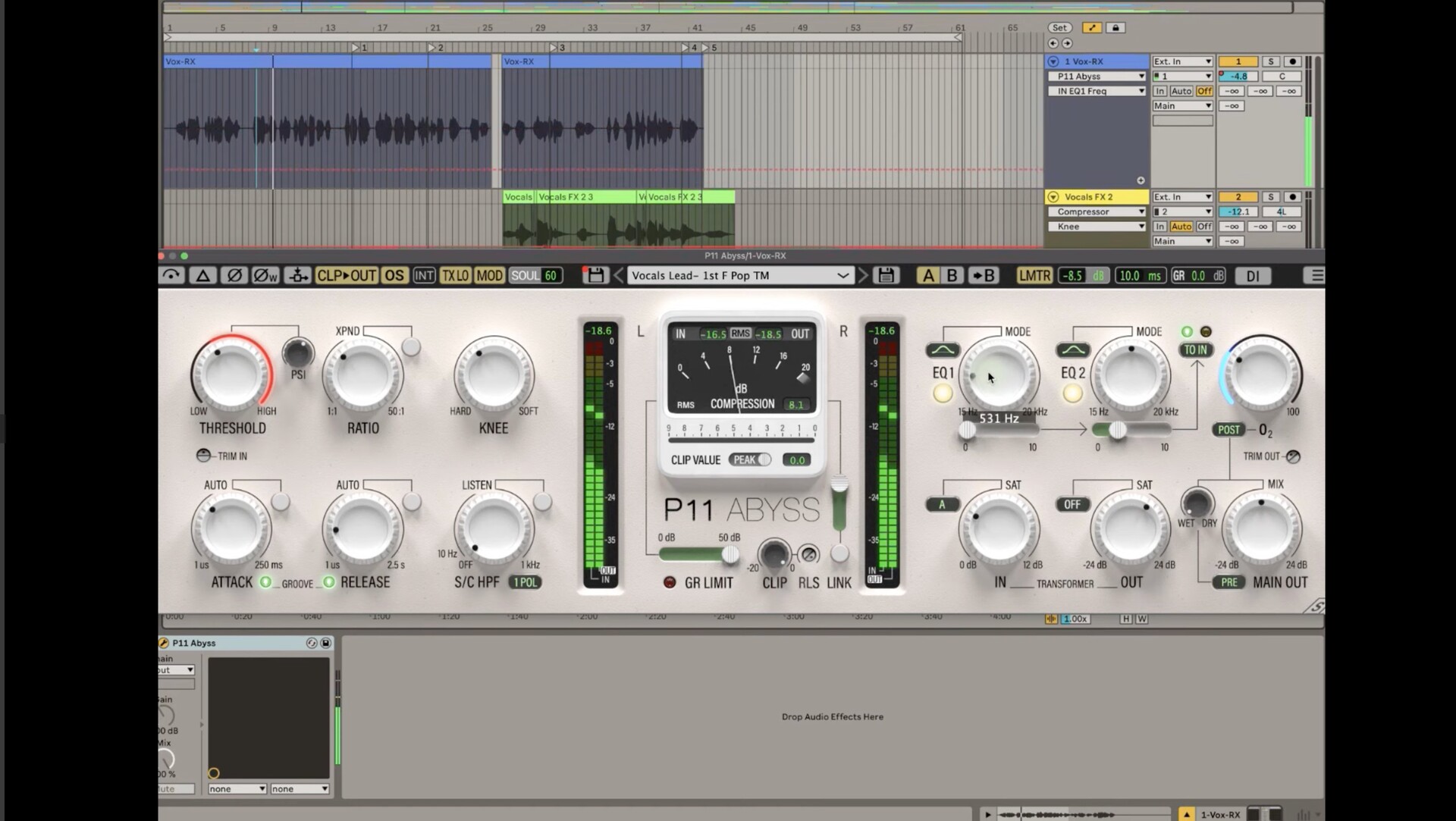Screen dimensions: 1456x821
Task: Open the Knee parameter dropdown
Action: pos(1097,227)
